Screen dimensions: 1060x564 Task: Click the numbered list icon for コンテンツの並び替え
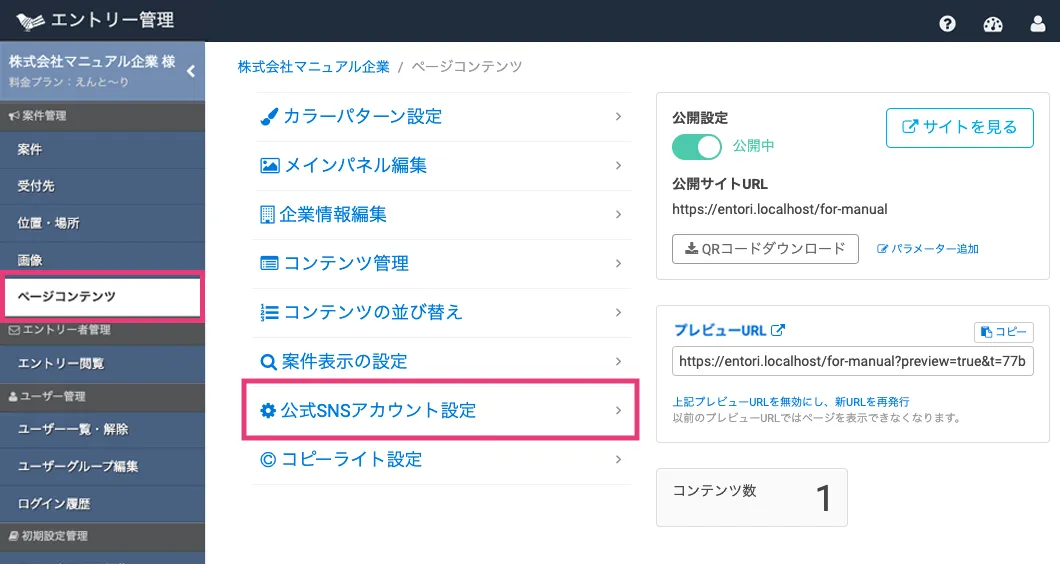click(x=269, y=312)
